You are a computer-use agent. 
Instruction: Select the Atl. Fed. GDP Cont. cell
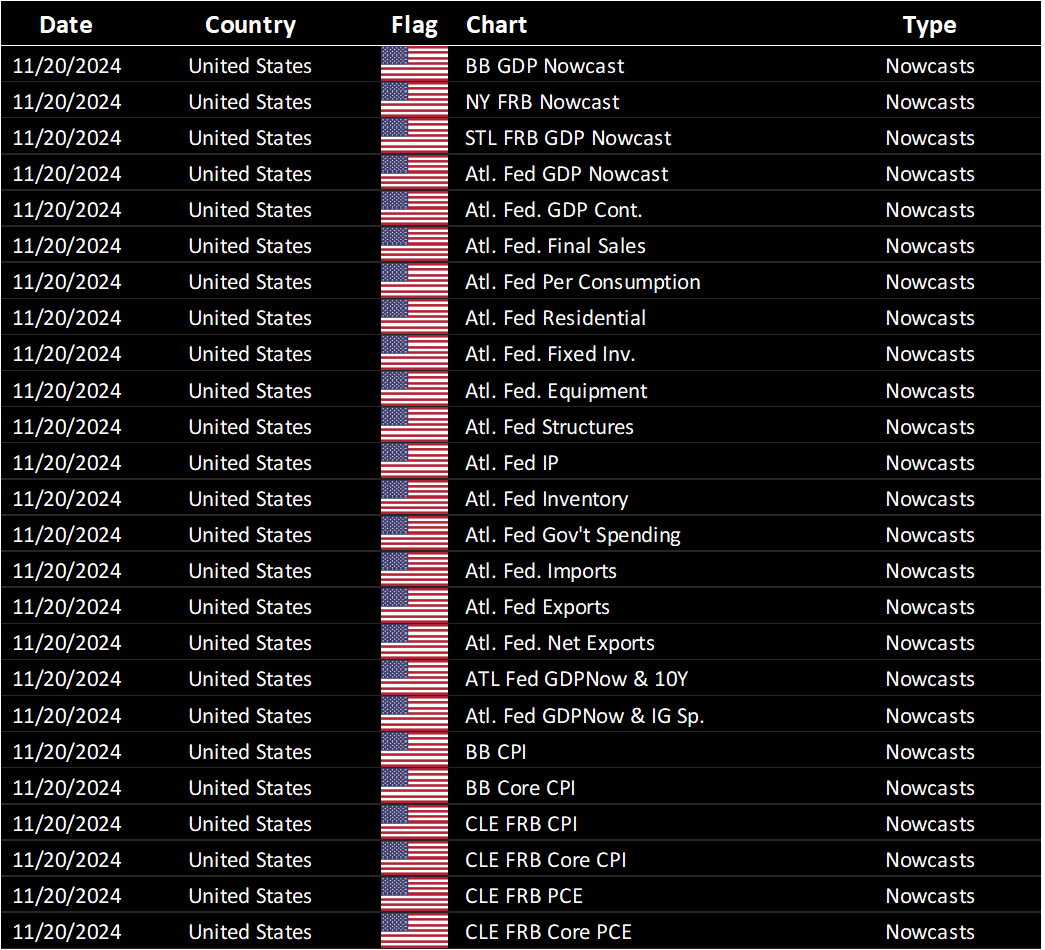(553, 210)
